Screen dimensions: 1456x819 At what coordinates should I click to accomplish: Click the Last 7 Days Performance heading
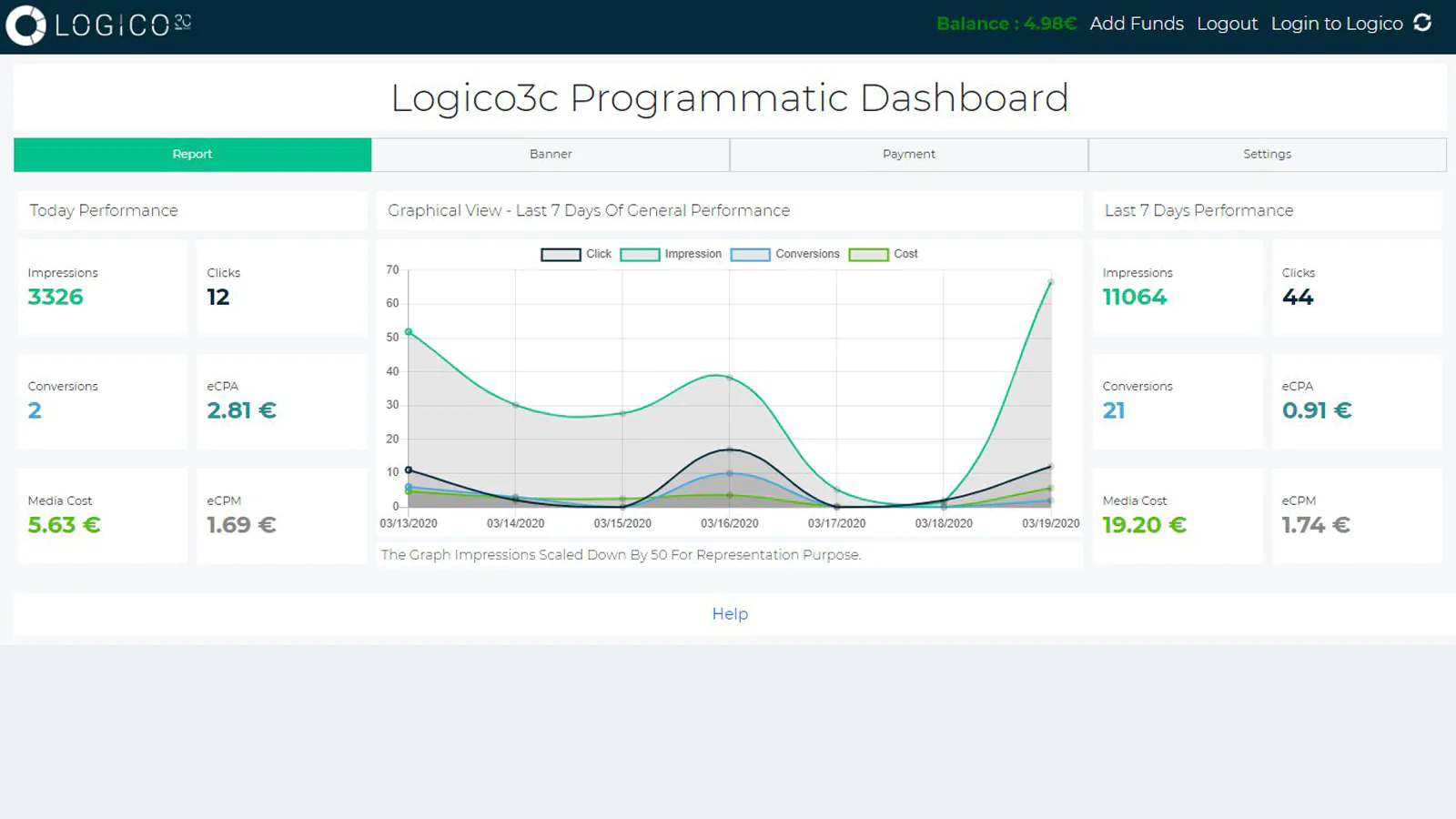point(1198,211)
